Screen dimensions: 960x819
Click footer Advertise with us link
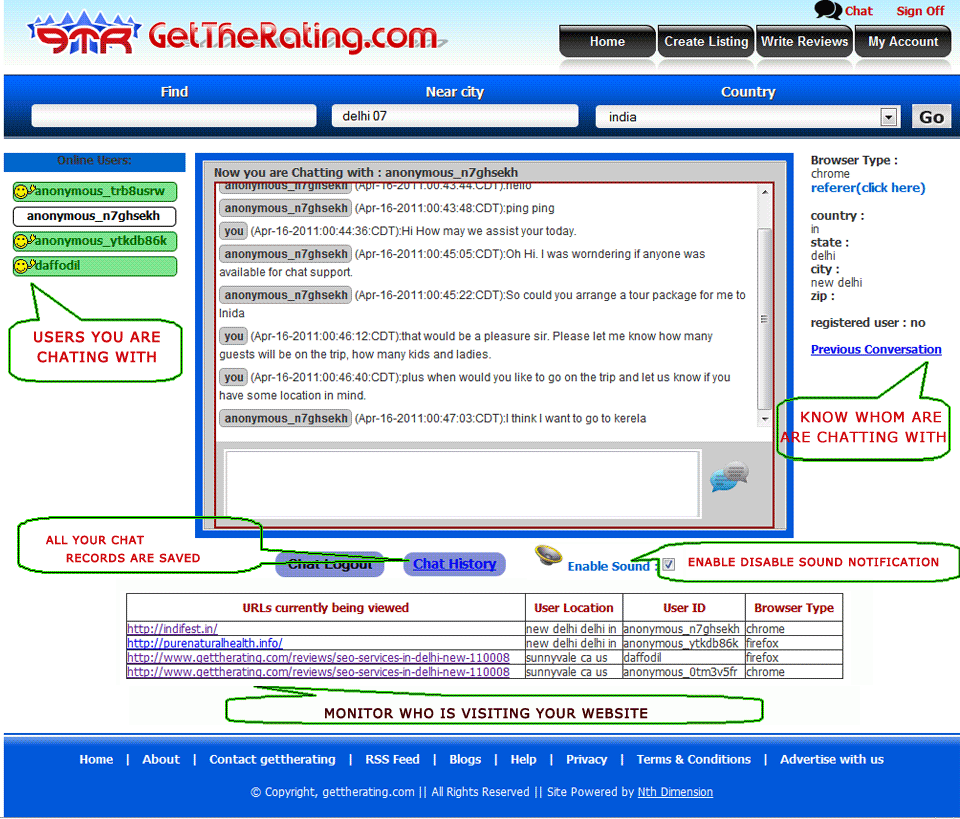click(832, 760)
